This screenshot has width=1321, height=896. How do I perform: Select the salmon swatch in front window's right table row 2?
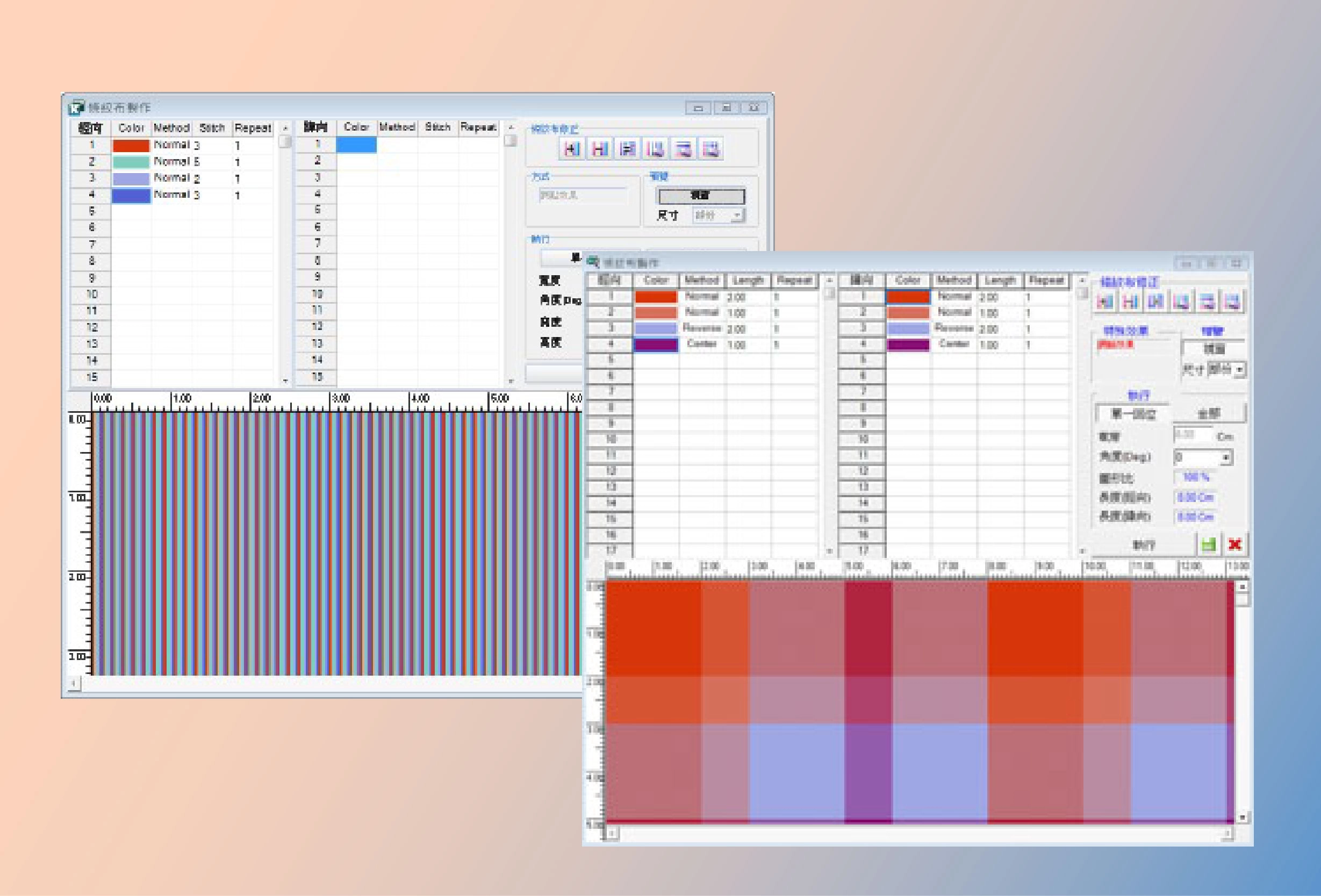pyautogui.click(x=908, y=313)
